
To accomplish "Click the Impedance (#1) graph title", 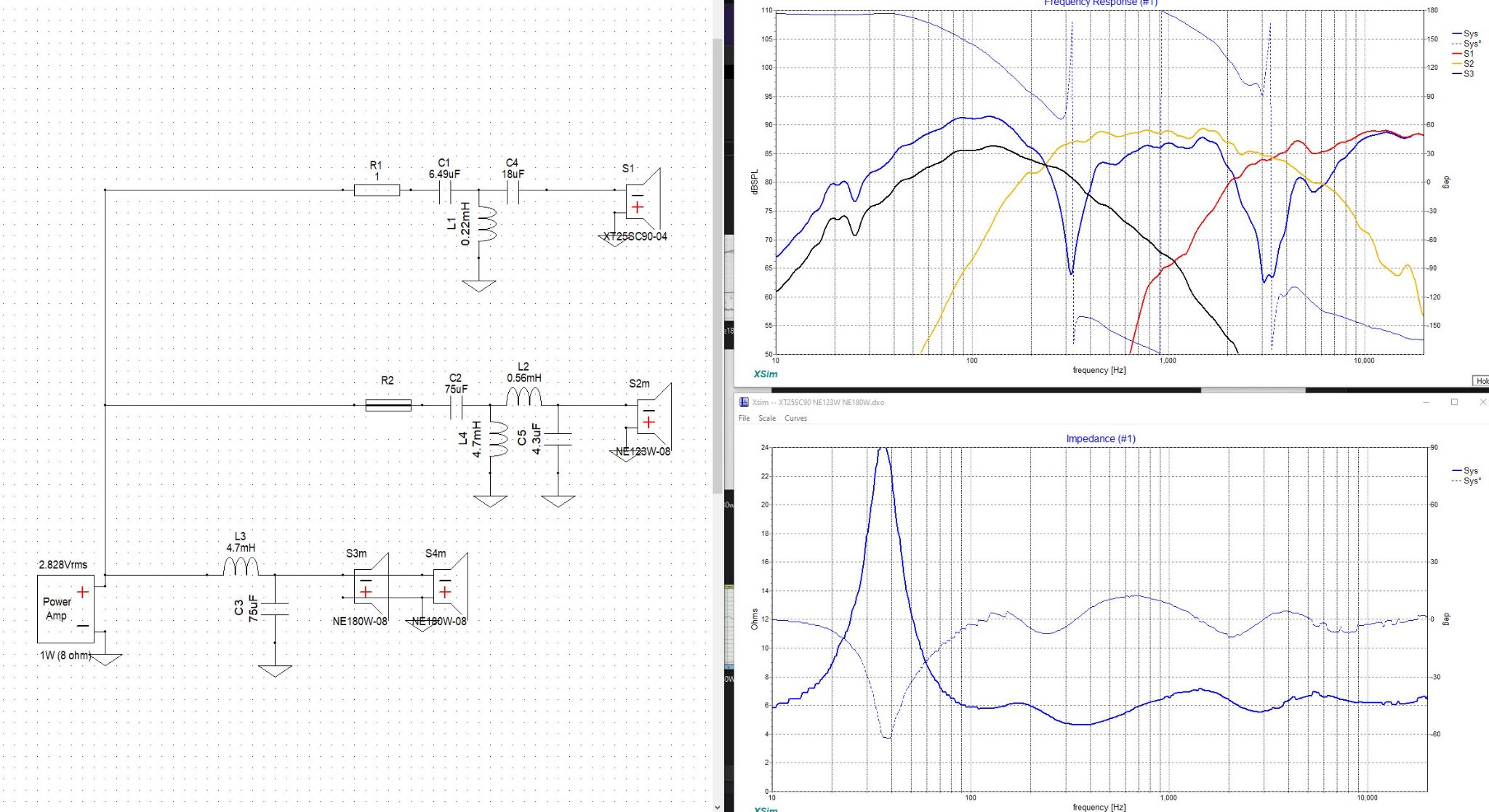I will (x=1101, y=438).
